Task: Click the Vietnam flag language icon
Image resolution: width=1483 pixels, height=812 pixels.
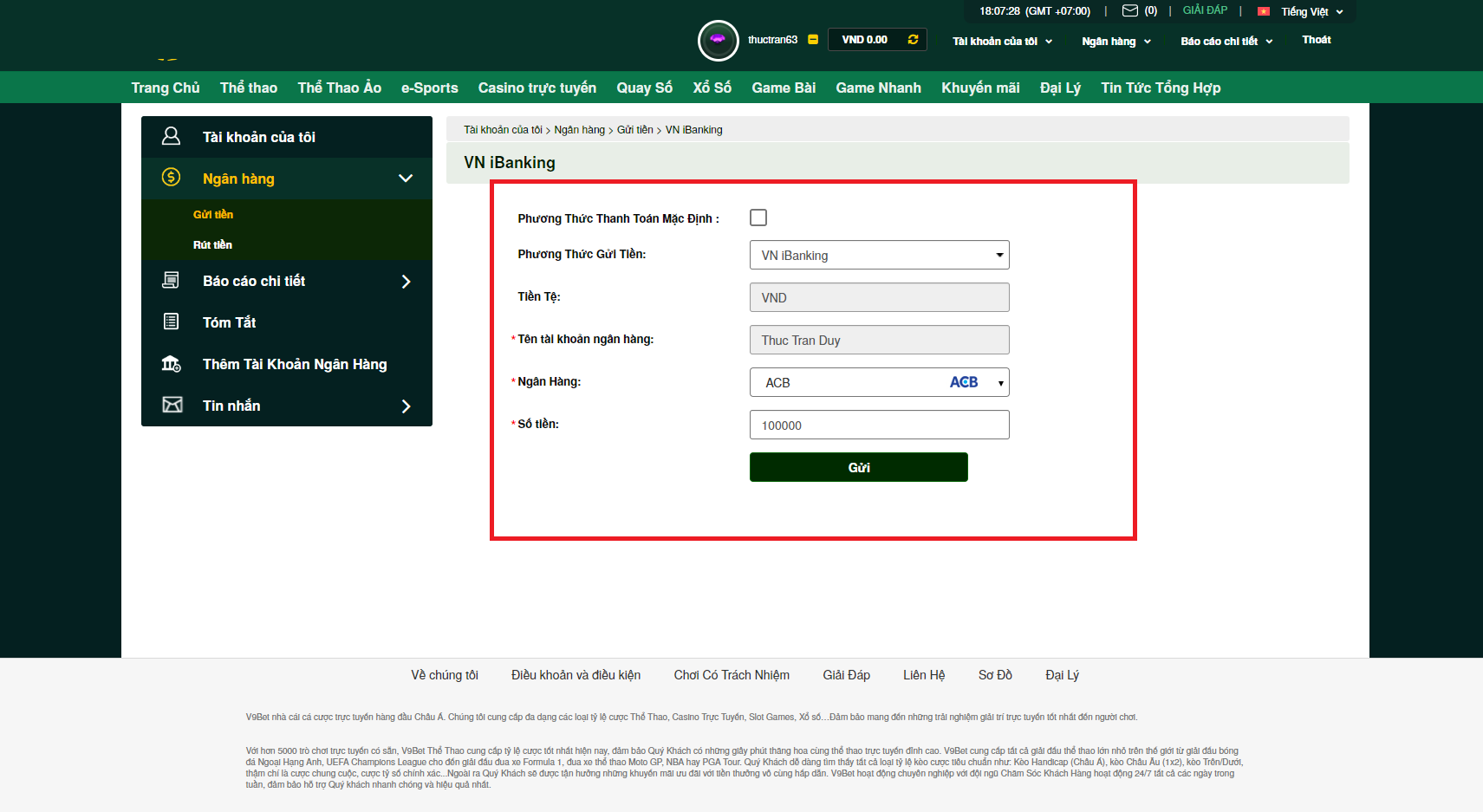Action: click(x=1264, y=12)
